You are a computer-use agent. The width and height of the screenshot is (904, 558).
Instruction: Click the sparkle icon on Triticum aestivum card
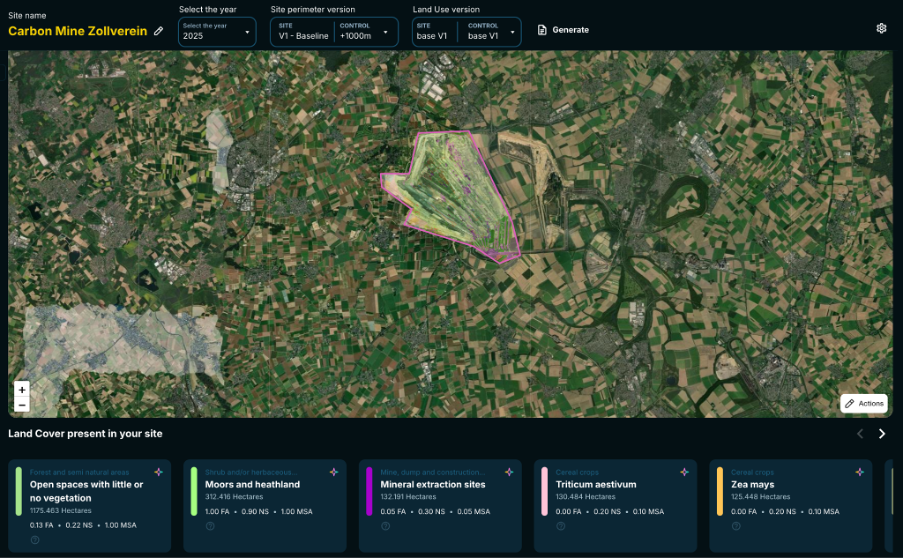click(684, 472)
